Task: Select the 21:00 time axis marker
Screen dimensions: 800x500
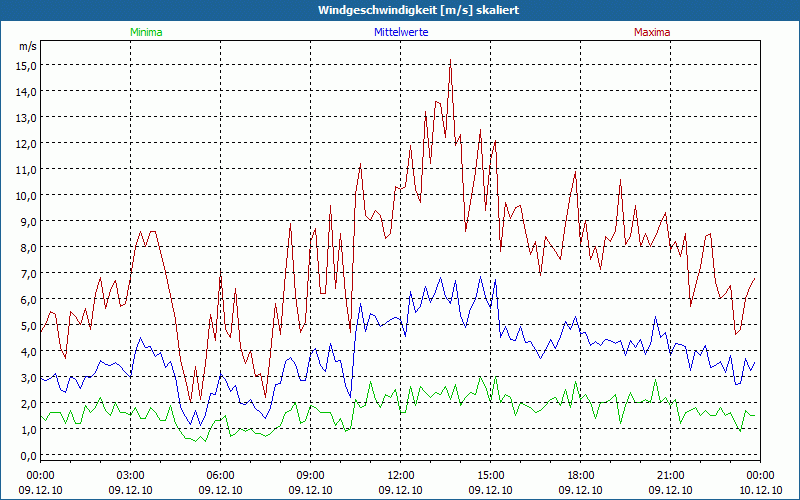Action: (671, 475)
